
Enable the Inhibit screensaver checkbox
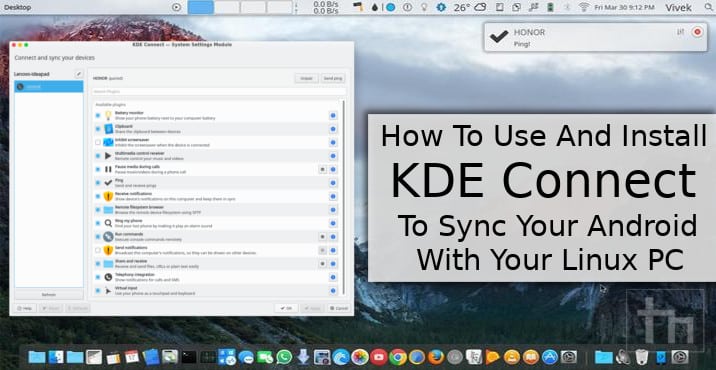click(98, 143)
